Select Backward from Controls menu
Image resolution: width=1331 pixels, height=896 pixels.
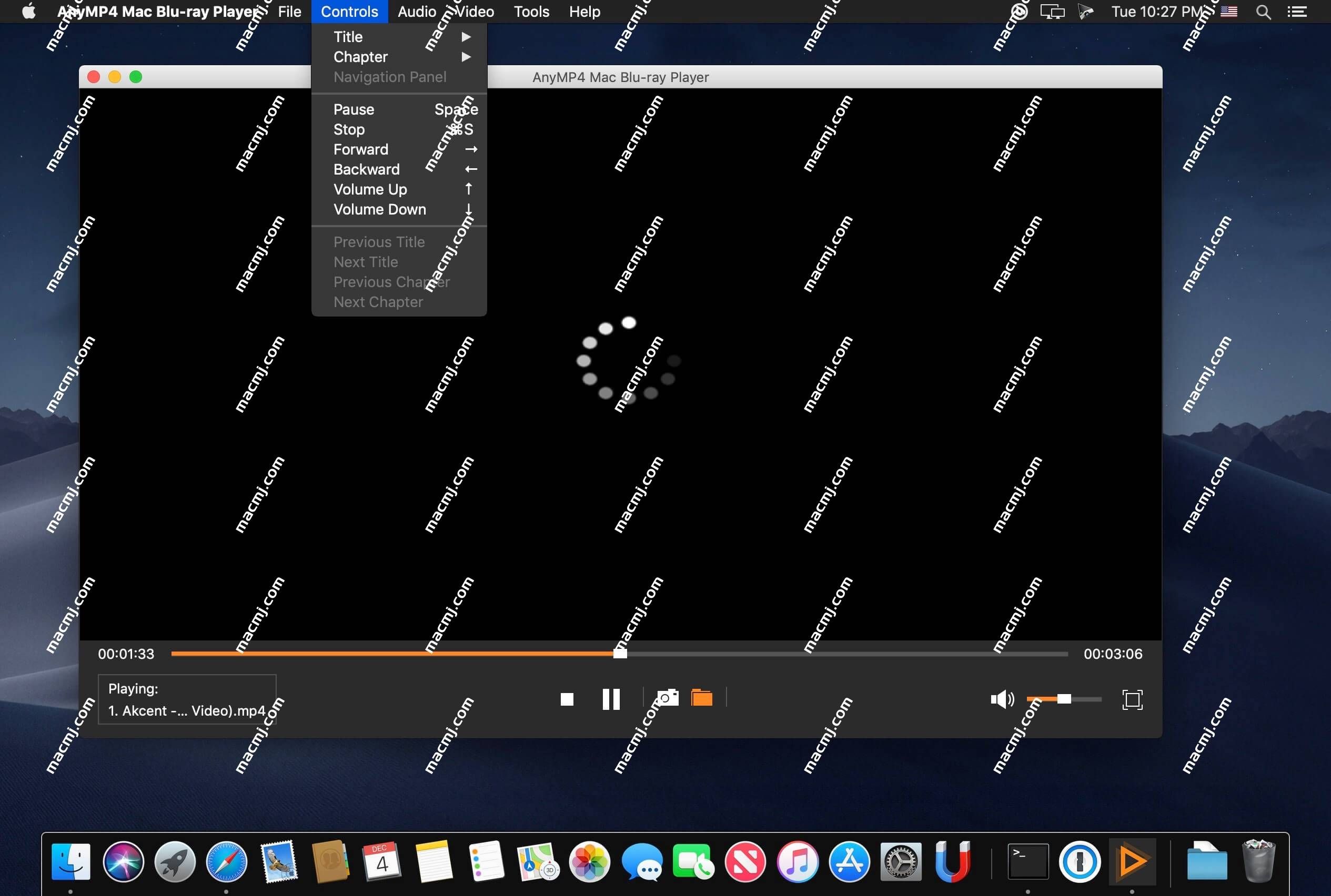[367, 169]
